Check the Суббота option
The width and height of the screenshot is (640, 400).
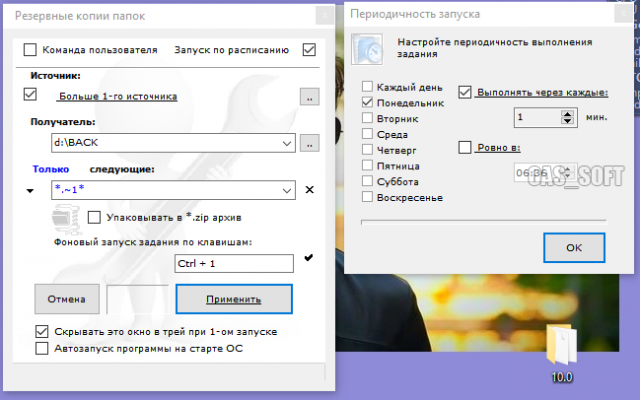pyautogui.click(x=367, y=181)
